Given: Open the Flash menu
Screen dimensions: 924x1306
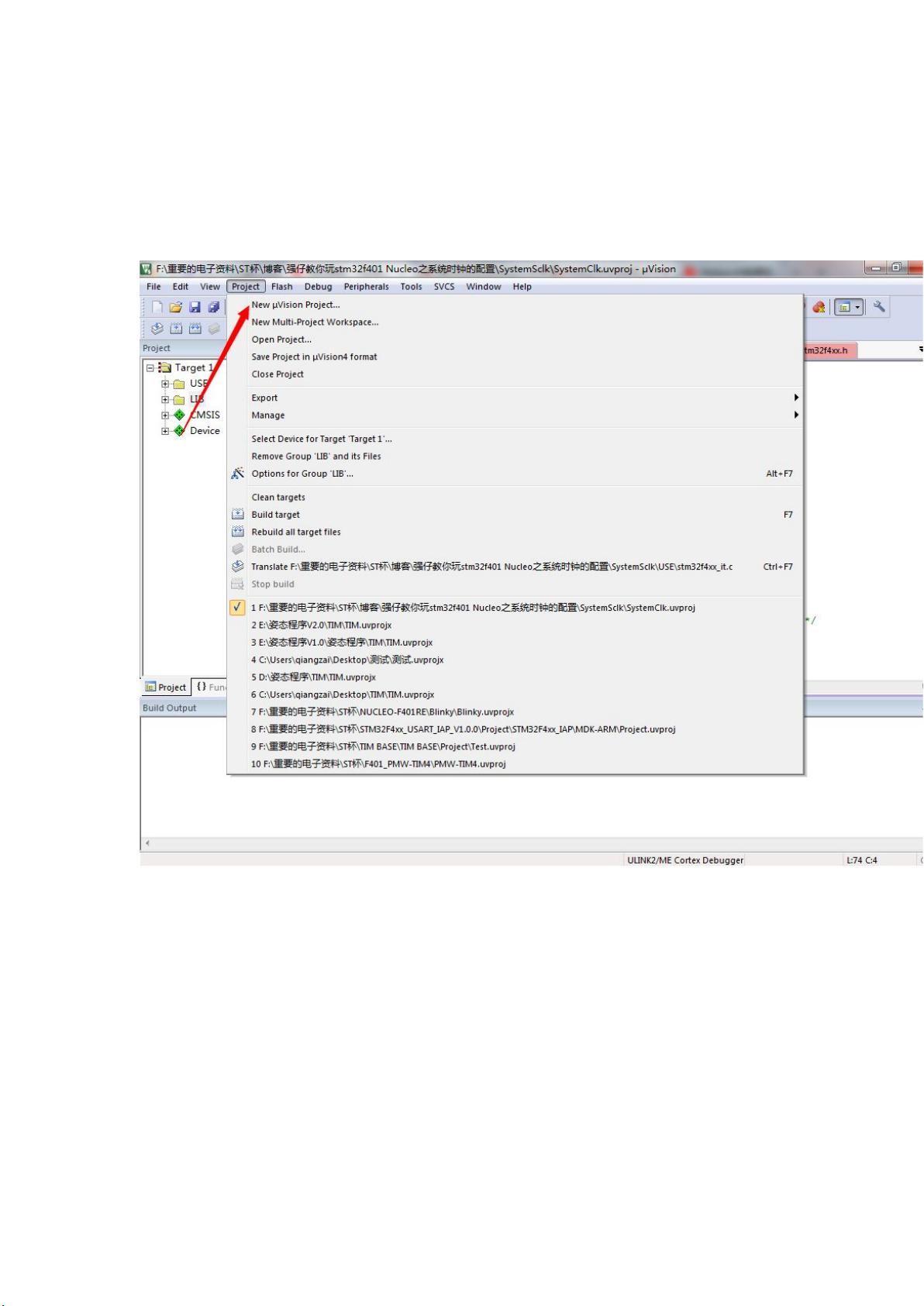Looking at the screenshot, I should 282,287.
